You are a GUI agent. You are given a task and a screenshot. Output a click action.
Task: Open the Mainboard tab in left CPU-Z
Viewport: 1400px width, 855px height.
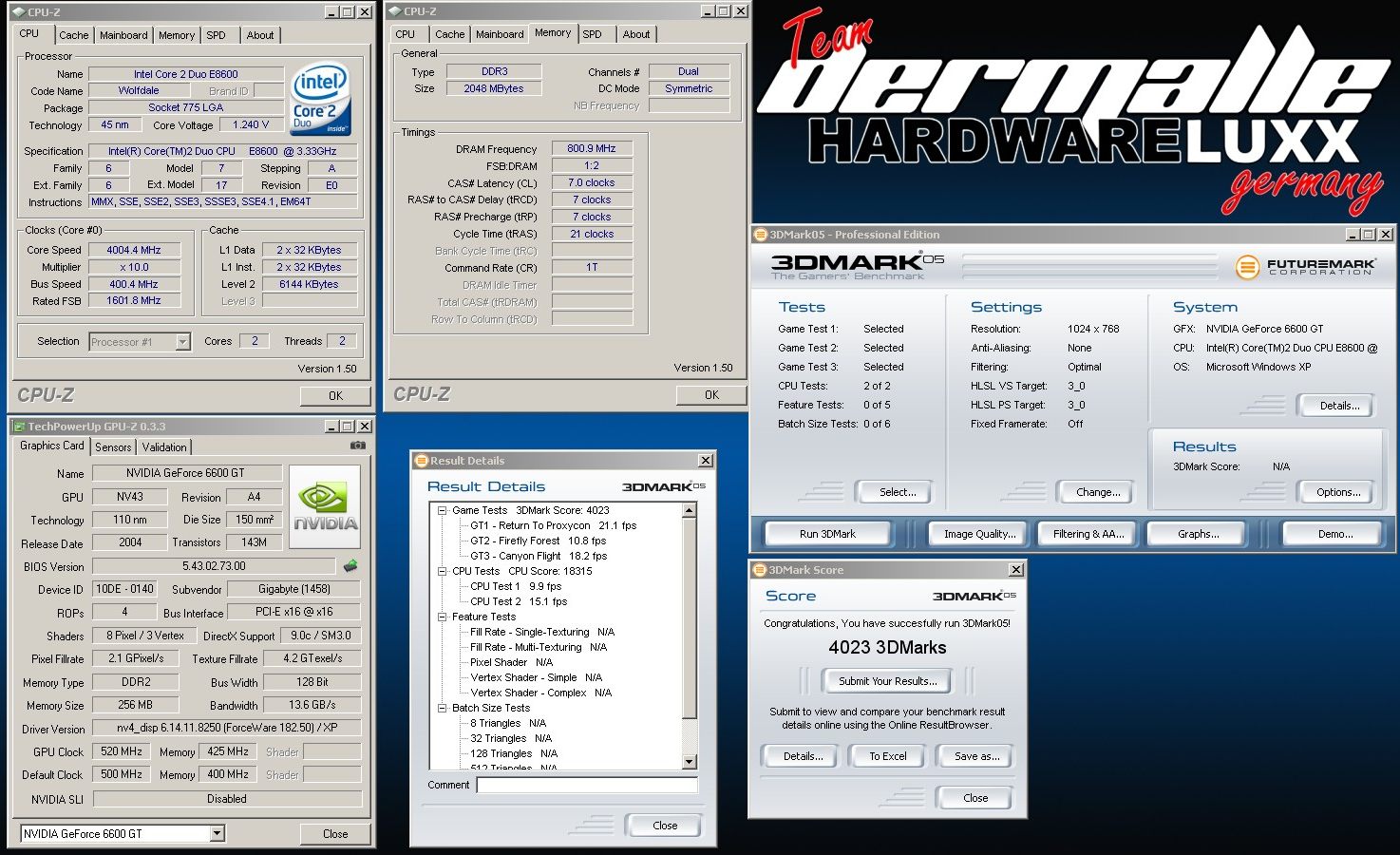[123, 35]
